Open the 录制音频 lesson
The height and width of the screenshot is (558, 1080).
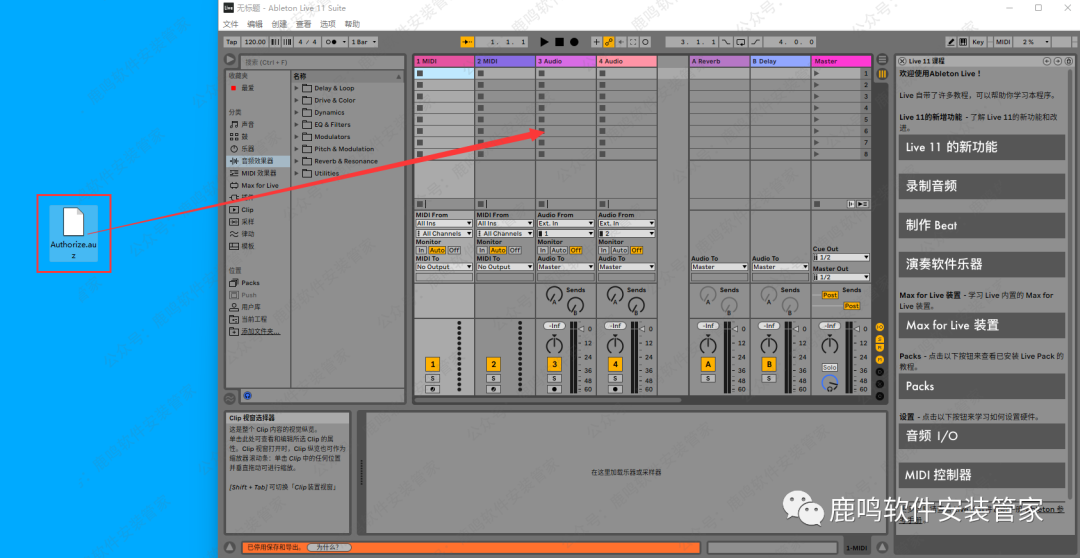click(981, 186)
